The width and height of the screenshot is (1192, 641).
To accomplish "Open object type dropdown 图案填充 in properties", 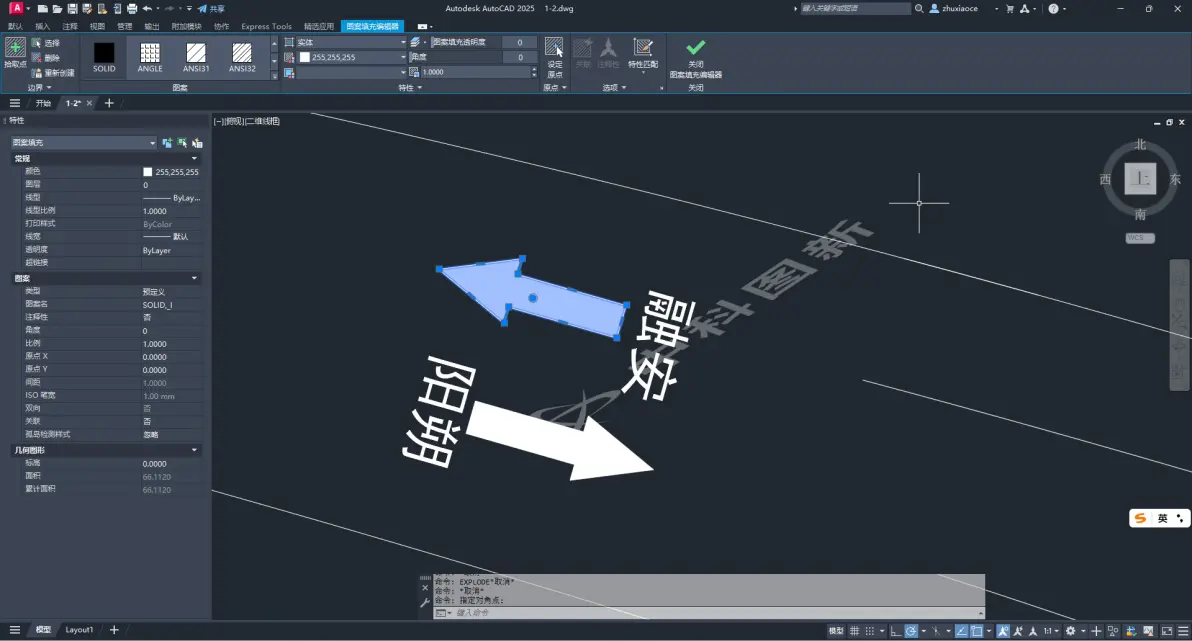I will coord(84,142).
